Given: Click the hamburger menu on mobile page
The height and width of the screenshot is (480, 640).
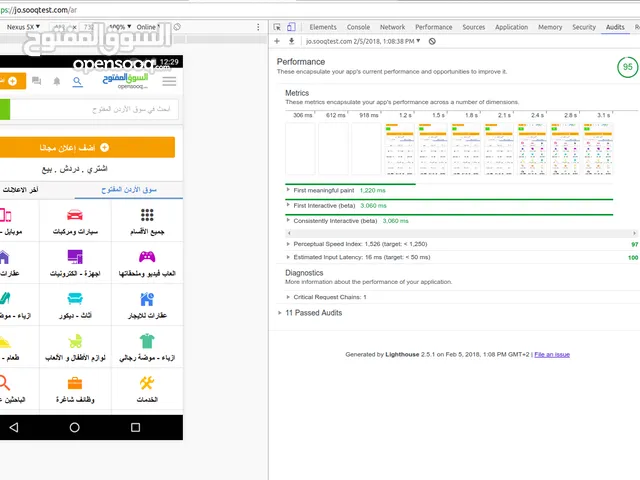Looking at the screenshot, I should tap(169, 81).
